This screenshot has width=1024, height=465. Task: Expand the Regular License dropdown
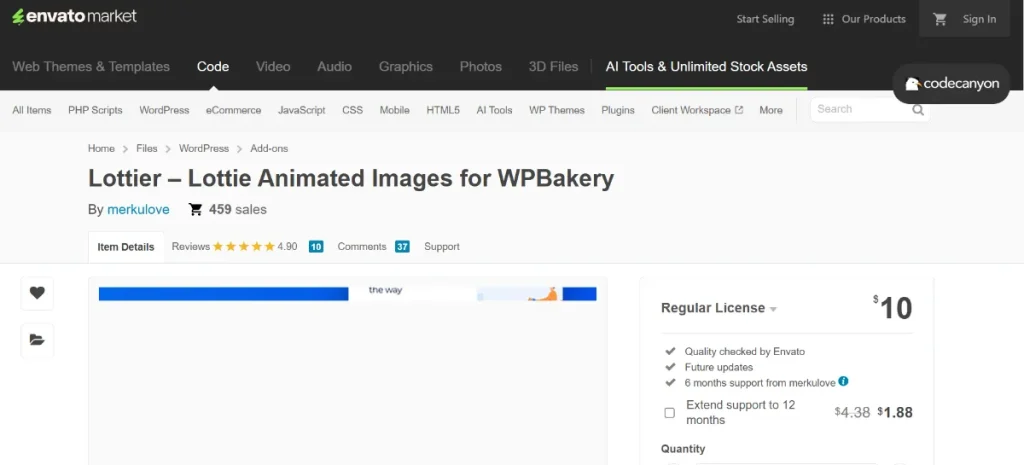point(719,308)
